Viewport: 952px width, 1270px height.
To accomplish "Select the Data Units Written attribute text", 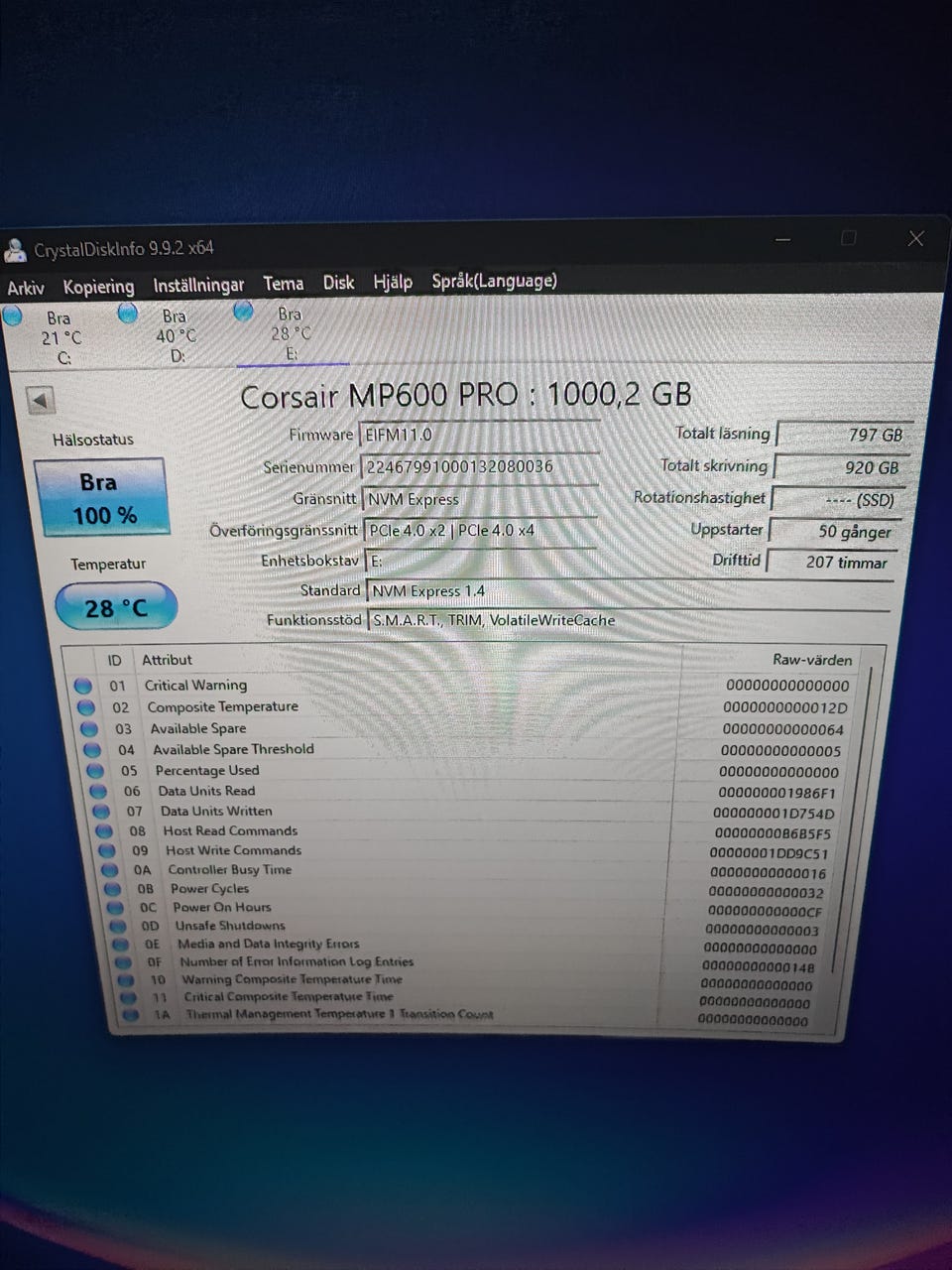I will (216, 811).
